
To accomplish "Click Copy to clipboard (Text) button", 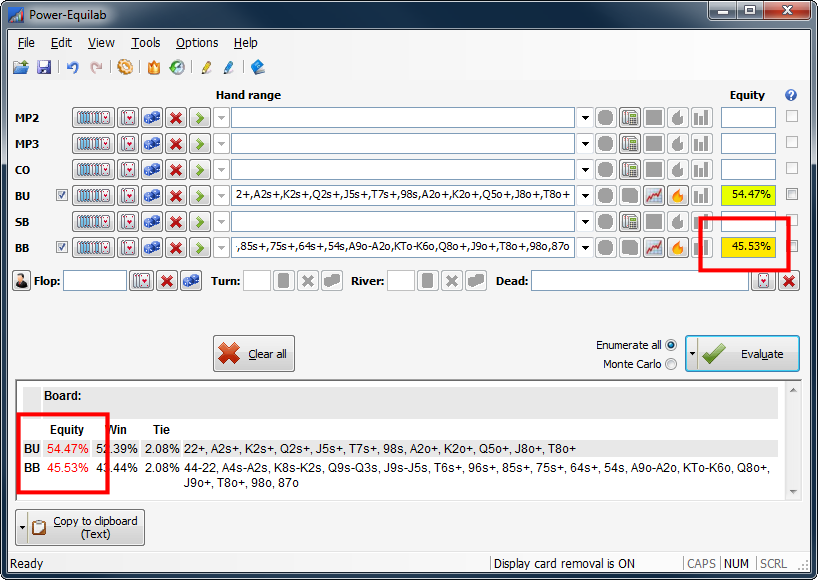I will coord(86,527).
